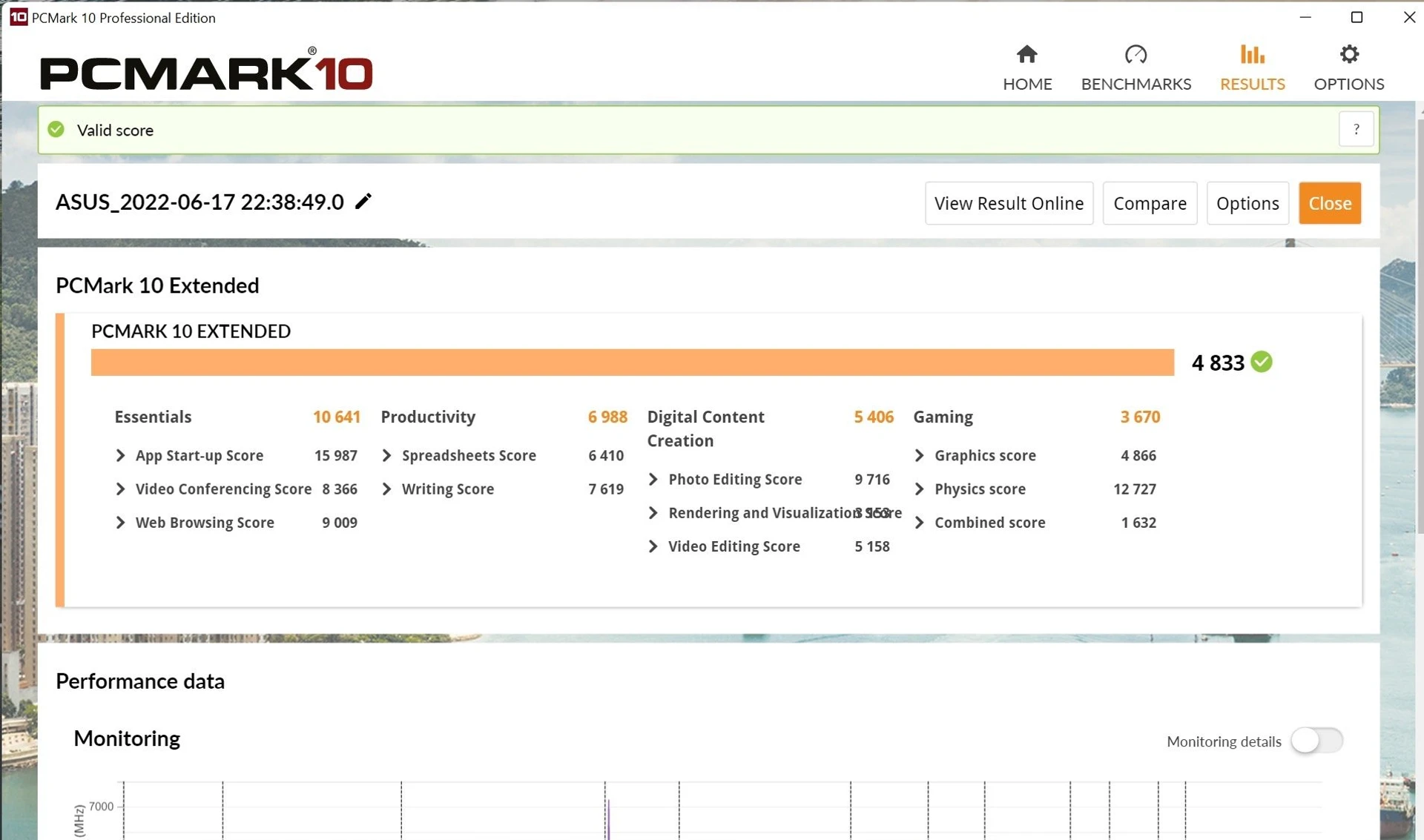The height and width of the screenshot is (840, 1424).
Task: Open the BENCHMARKS tab
Action: pos(1135,68)
